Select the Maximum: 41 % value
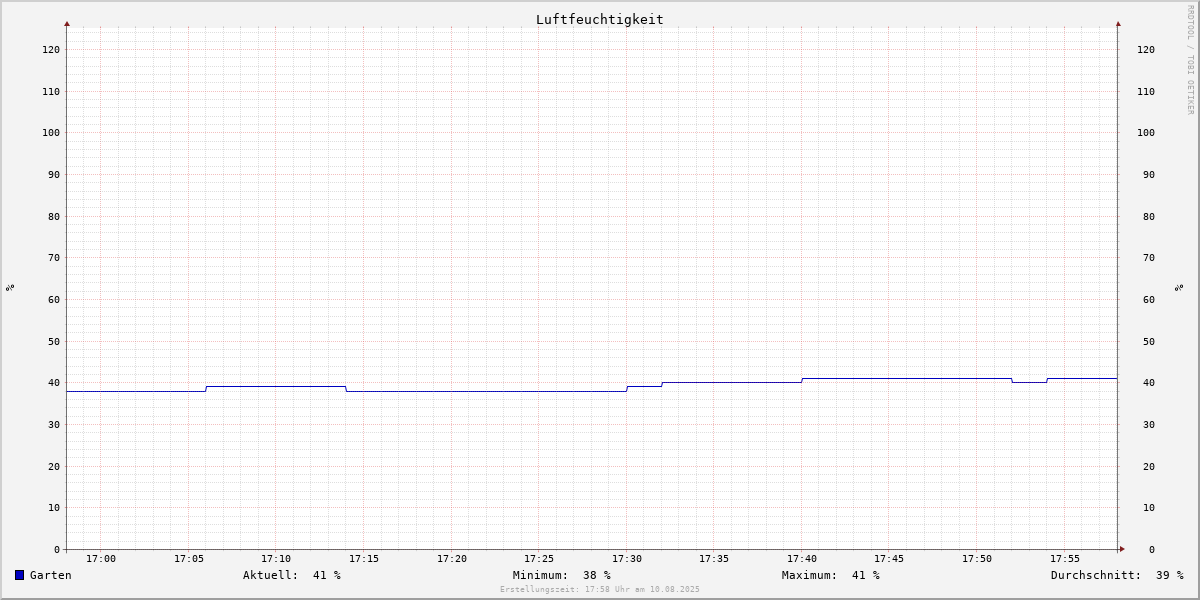Image resolution: width=1200 pixels, height=600 pixels. pyautogui.click(x=831, y=575)
